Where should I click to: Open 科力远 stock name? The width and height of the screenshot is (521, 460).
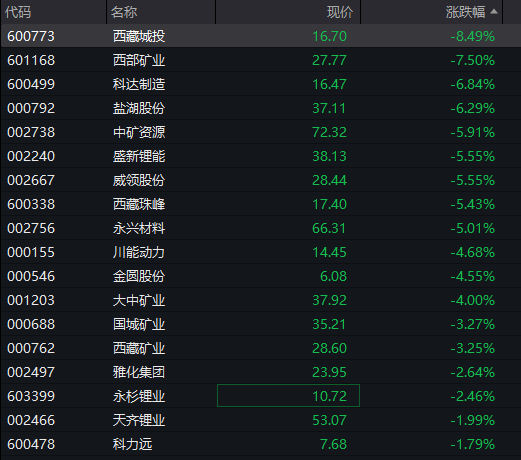click(x=132, y=444)
